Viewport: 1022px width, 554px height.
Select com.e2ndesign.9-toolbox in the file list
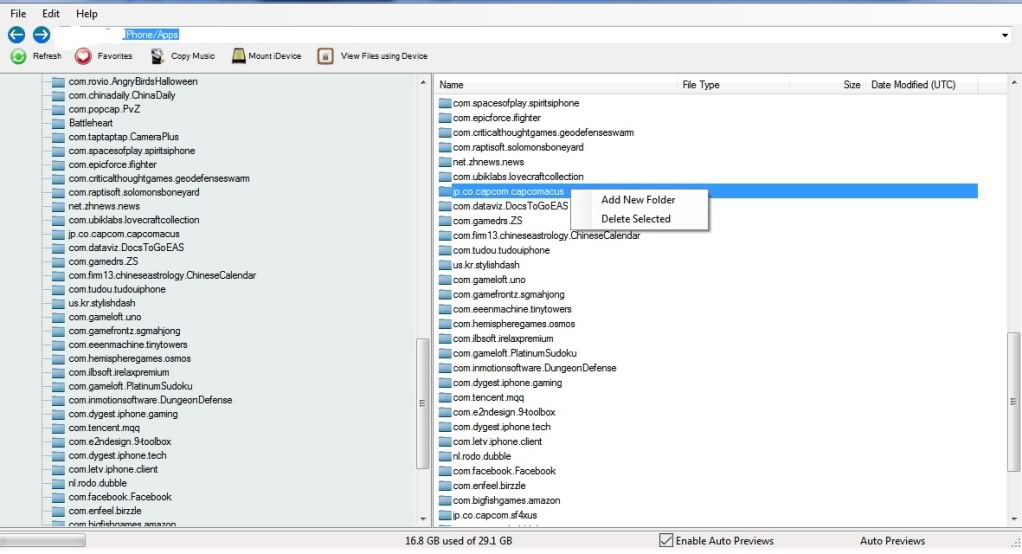click(x=504, y=412)
